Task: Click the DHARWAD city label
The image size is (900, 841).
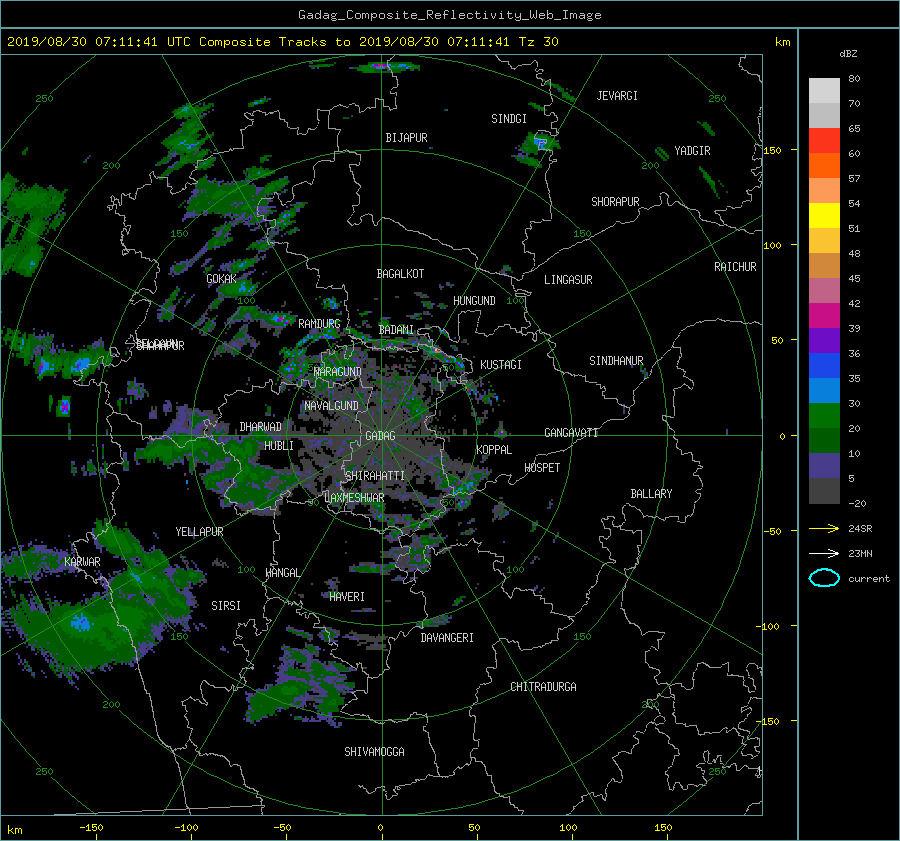Action: click(261, 427)
